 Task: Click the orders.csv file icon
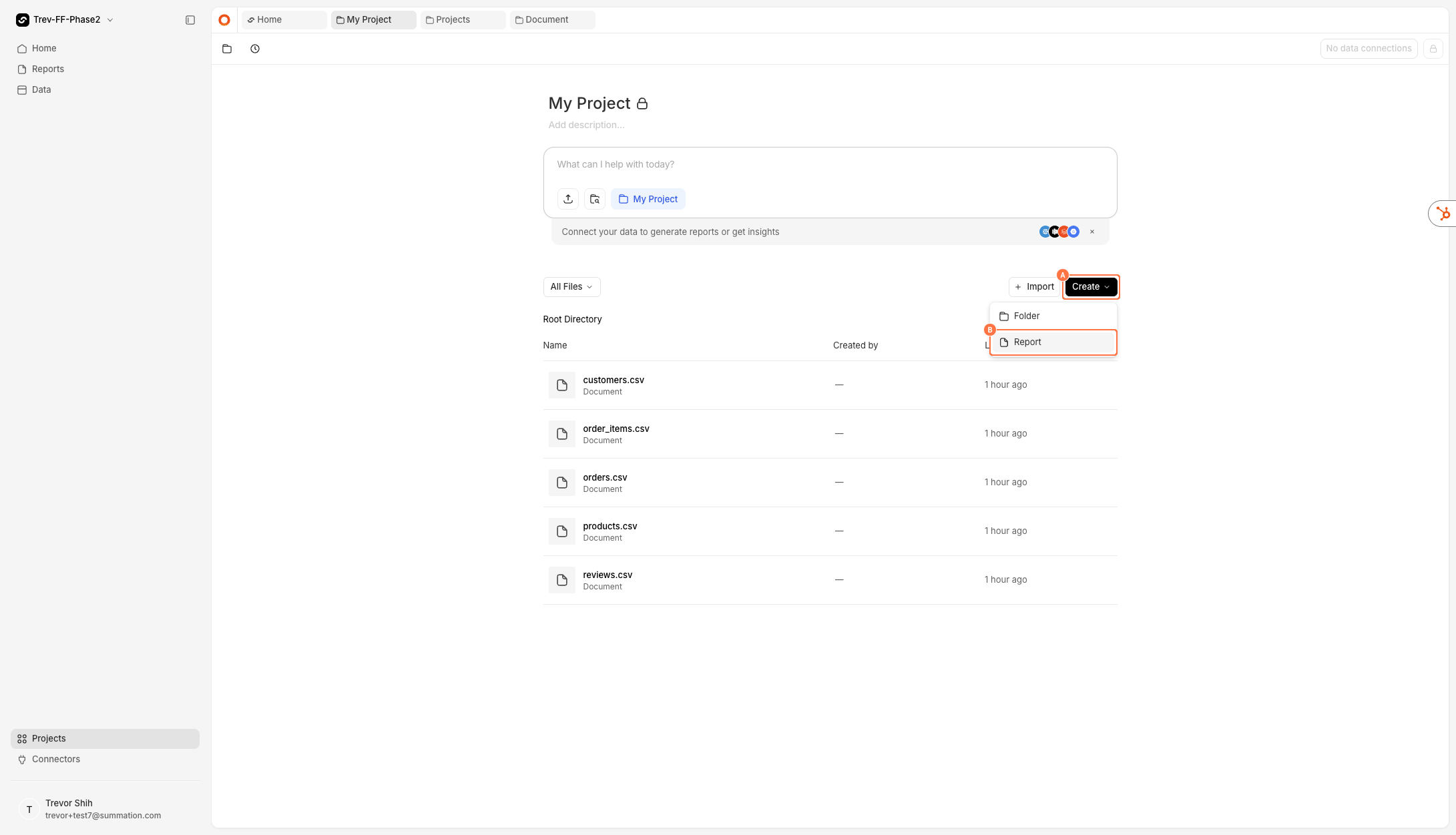click(562, 483)
